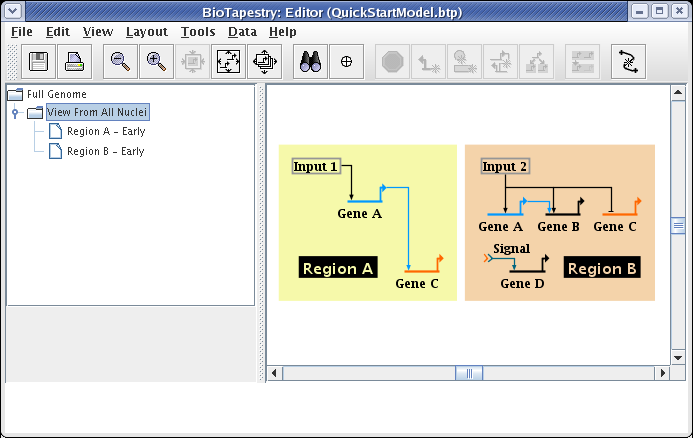Select Region A - Early in tree

click(105, 132)
